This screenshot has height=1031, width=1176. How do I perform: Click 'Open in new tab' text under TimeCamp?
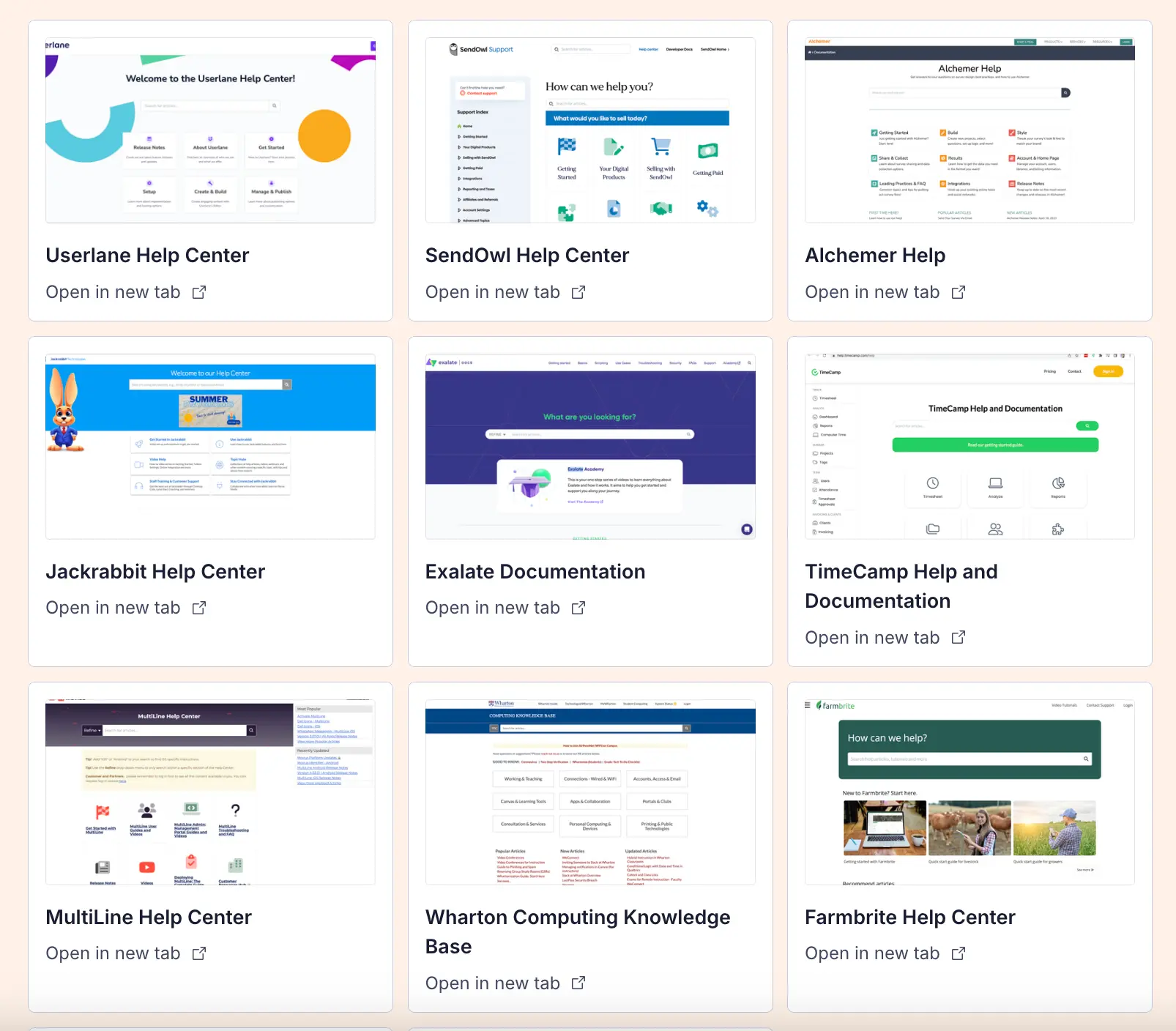[872, 638]
